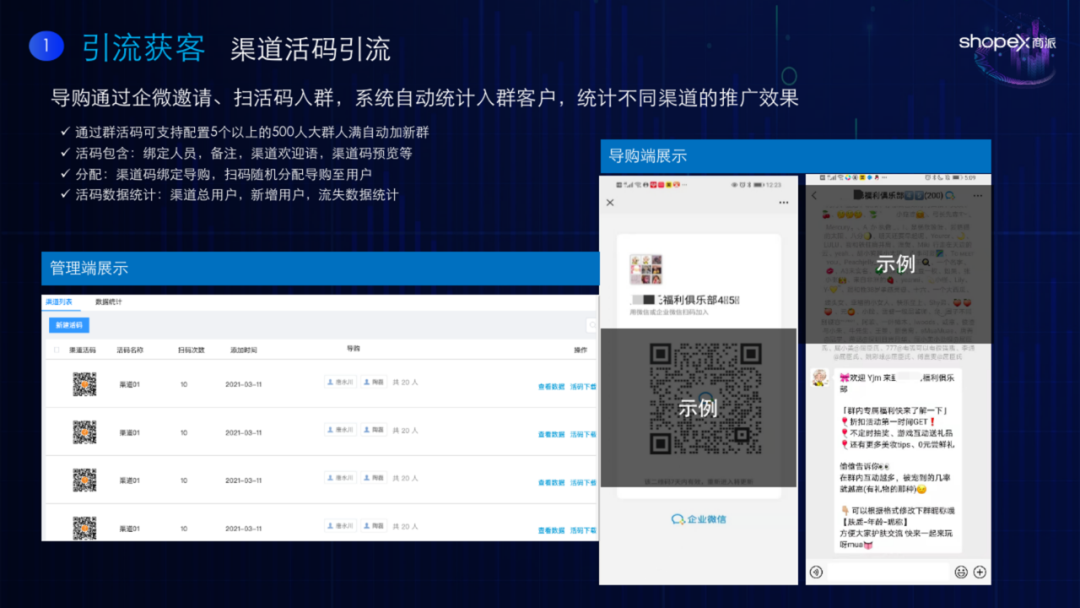Click the 导购端展示 panel header
Viewport: 1080px width, 608px height.
[796, 156]
